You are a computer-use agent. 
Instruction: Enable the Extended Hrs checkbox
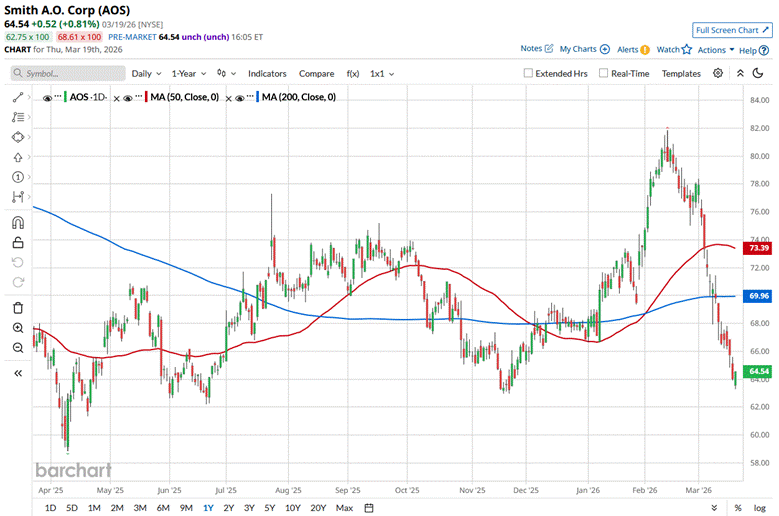tap(528, 73)
